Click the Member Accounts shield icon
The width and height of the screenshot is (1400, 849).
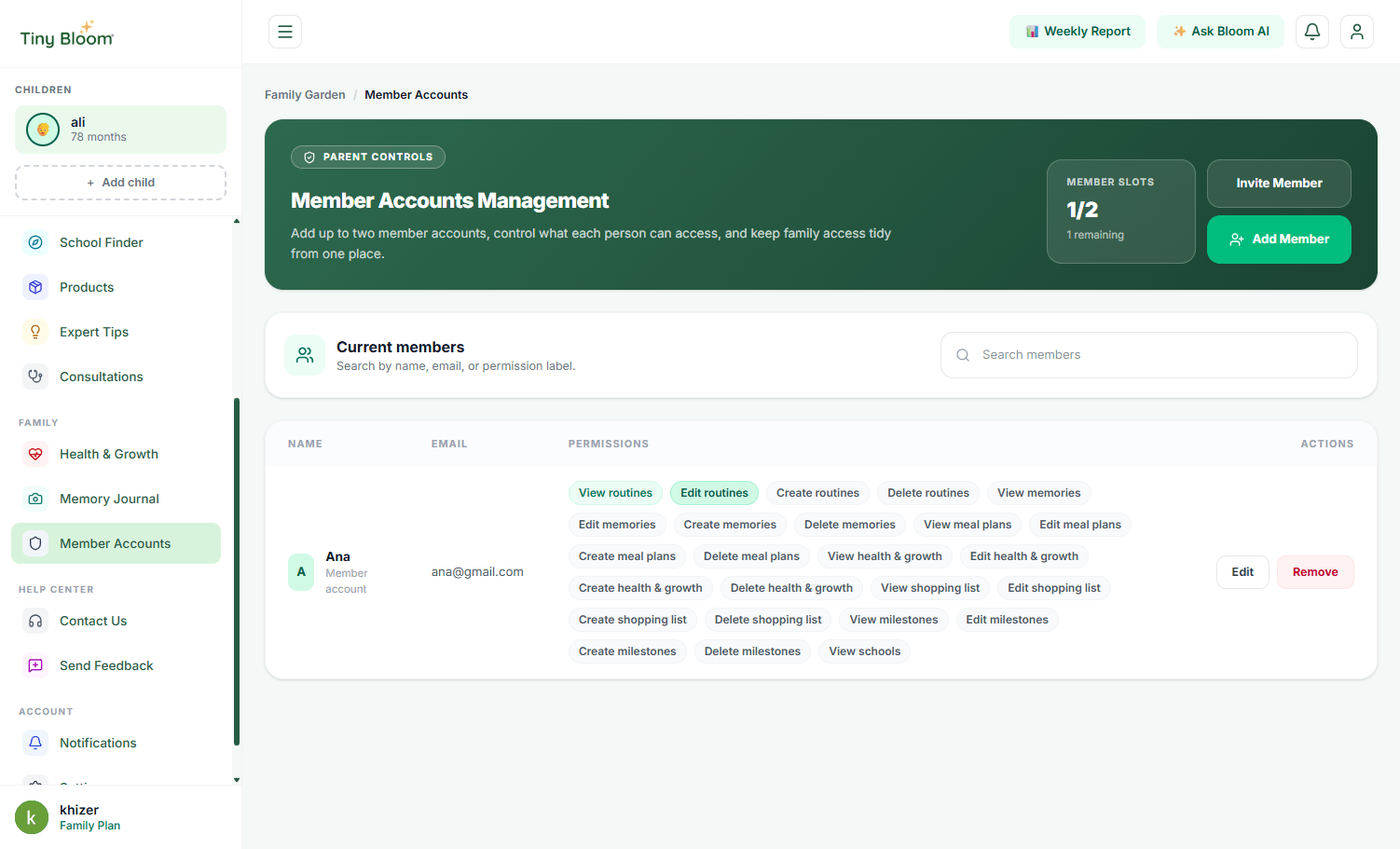pyautogui.click(x=35, y=543)
